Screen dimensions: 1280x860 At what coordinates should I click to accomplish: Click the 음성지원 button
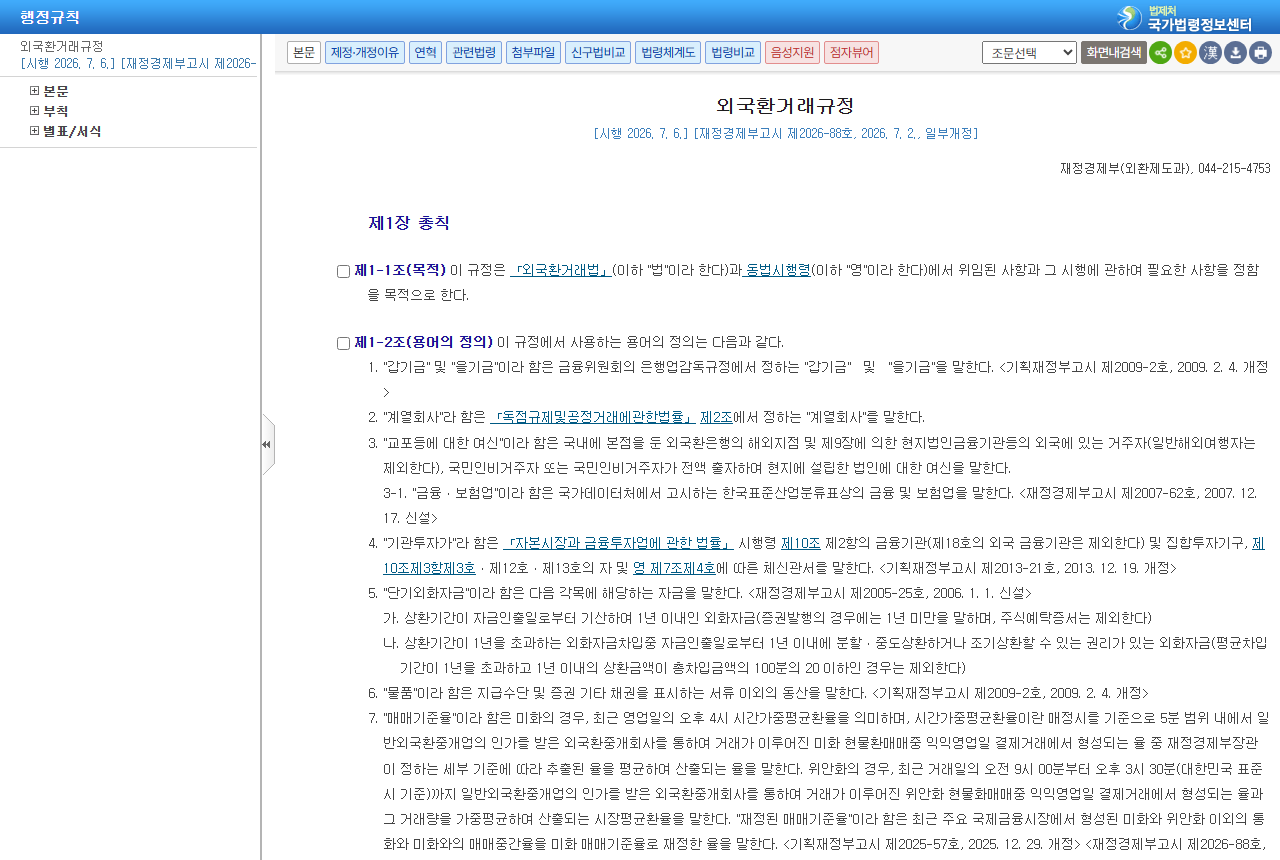tap(793, 52)
